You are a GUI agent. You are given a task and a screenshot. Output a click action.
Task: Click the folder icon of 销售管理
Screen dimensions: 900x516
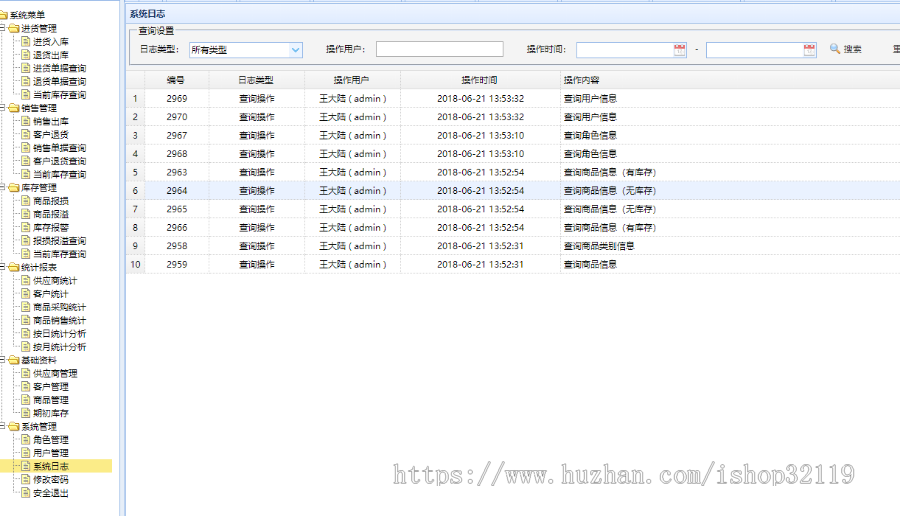(x=14, y=108)
